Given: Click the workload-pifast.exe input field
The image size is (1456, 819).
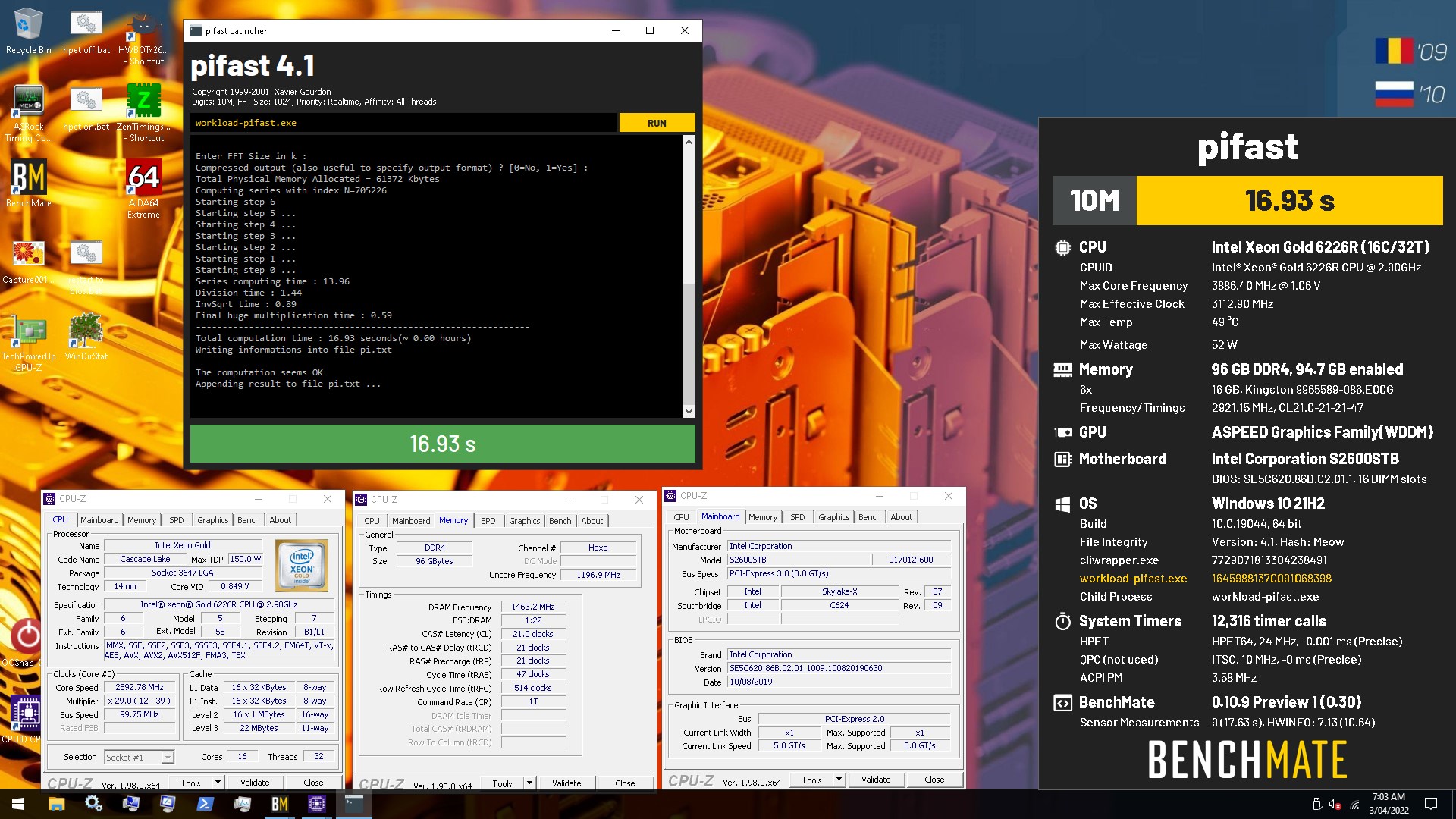Looking at the screenshot, I should 403,123.
